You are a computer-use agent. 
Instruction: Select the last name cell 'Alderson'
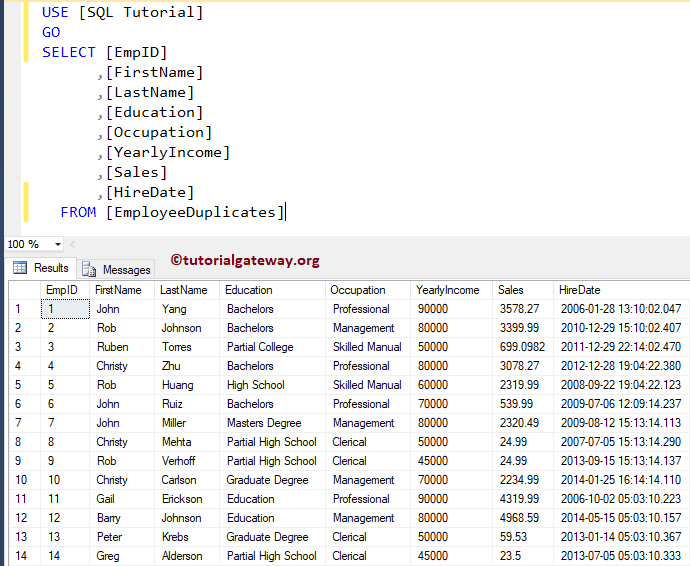187,555
